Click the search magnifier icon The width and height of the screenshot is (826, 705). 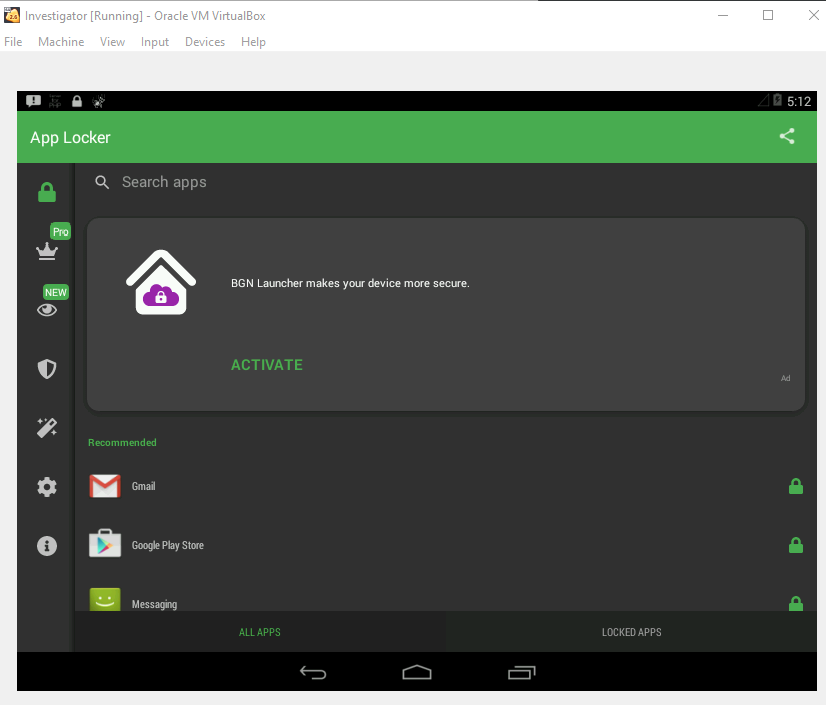[x=102, y=182]
